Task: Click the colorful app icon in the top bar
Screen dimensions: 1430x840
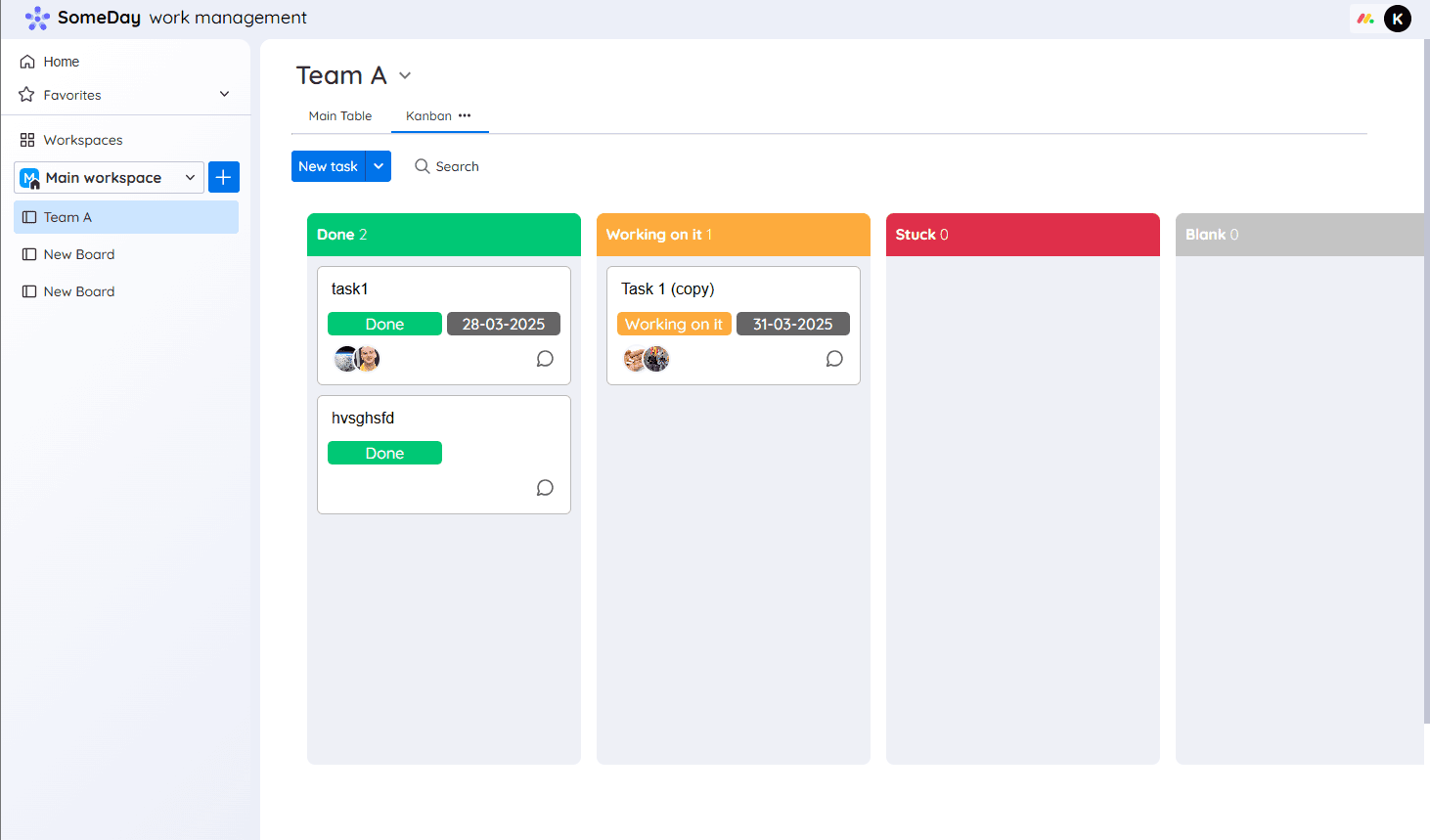Action: [1365, 18]
